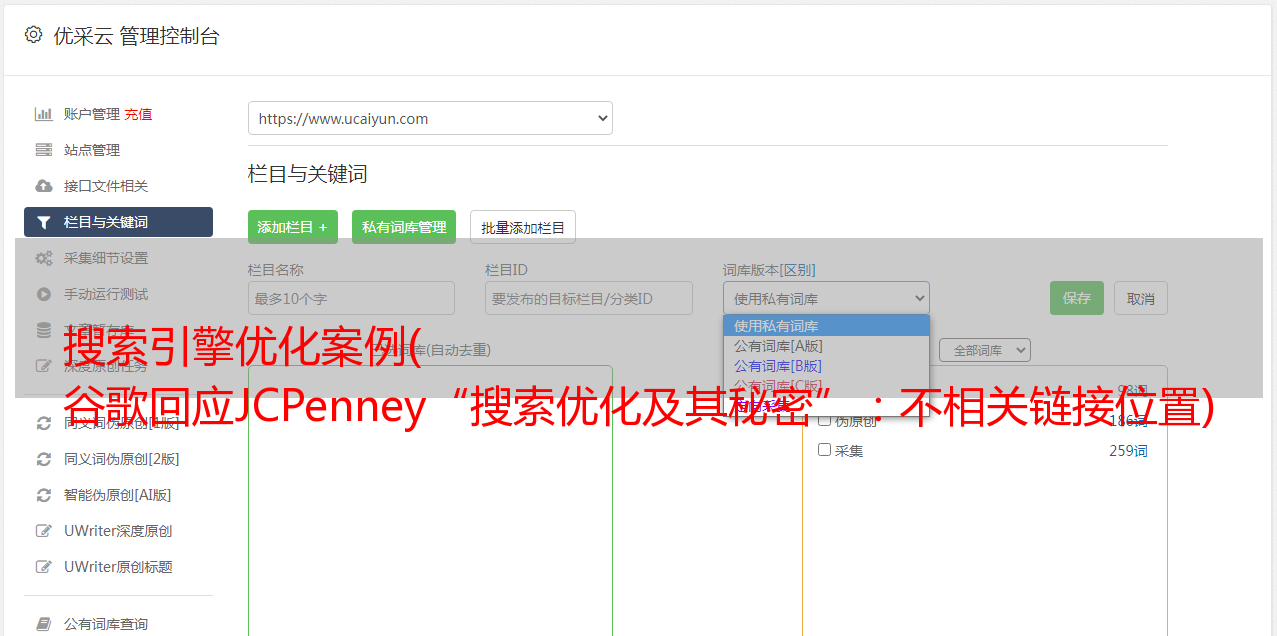Click the 栏目与关键词 page heading
This screenshot has width=1277, height=636.
click(x=308, y=174)
